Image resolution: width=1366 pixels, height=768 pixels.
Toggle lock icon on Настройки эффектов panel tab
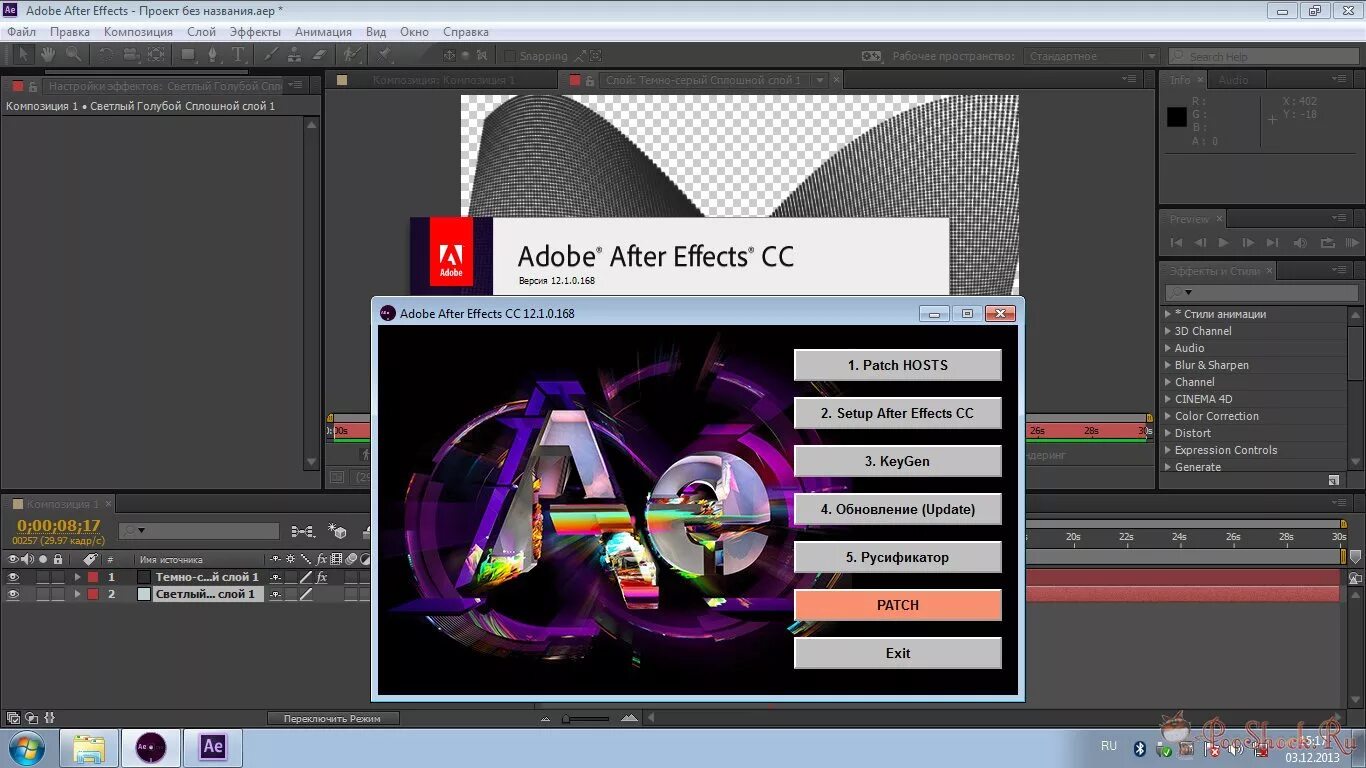33,87
